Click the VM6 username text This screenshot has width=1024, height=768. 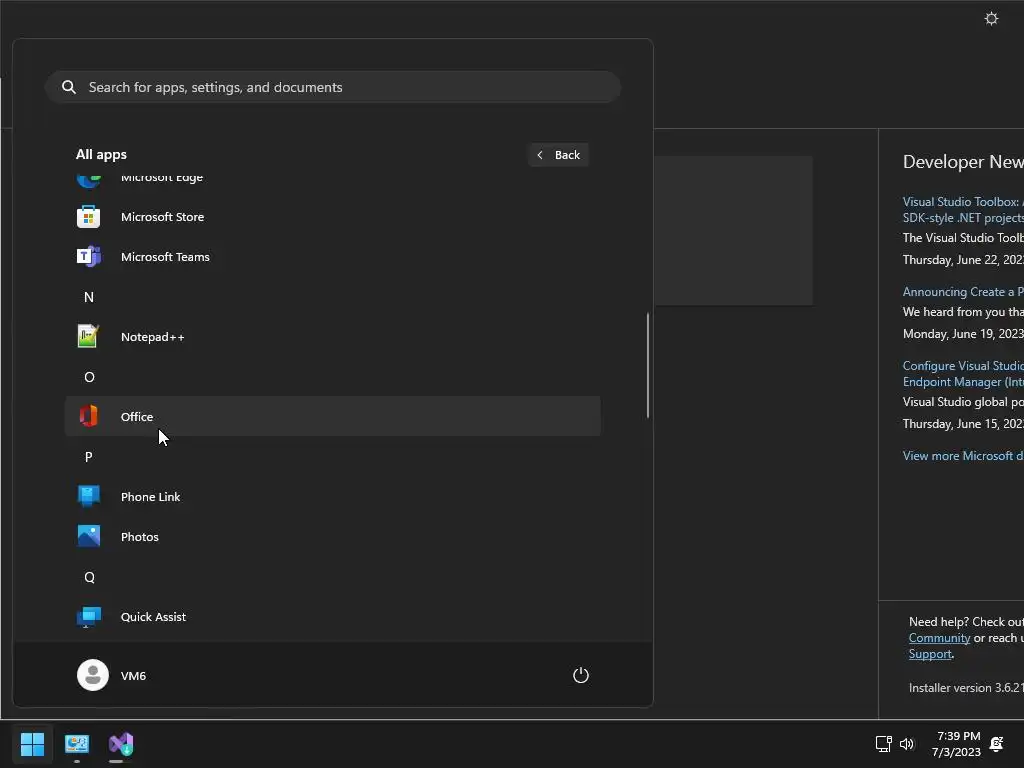pos(133,675)
